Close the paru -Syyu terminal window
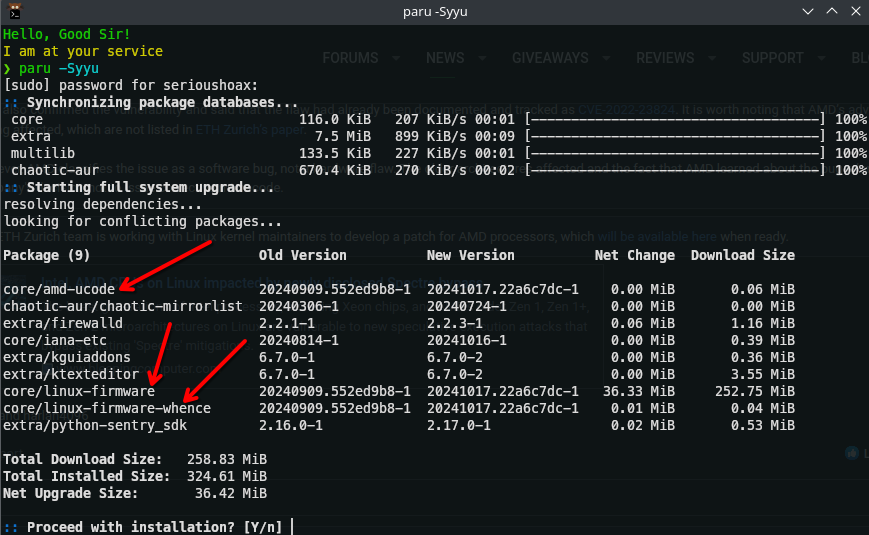869x535 pixels. 856,11
